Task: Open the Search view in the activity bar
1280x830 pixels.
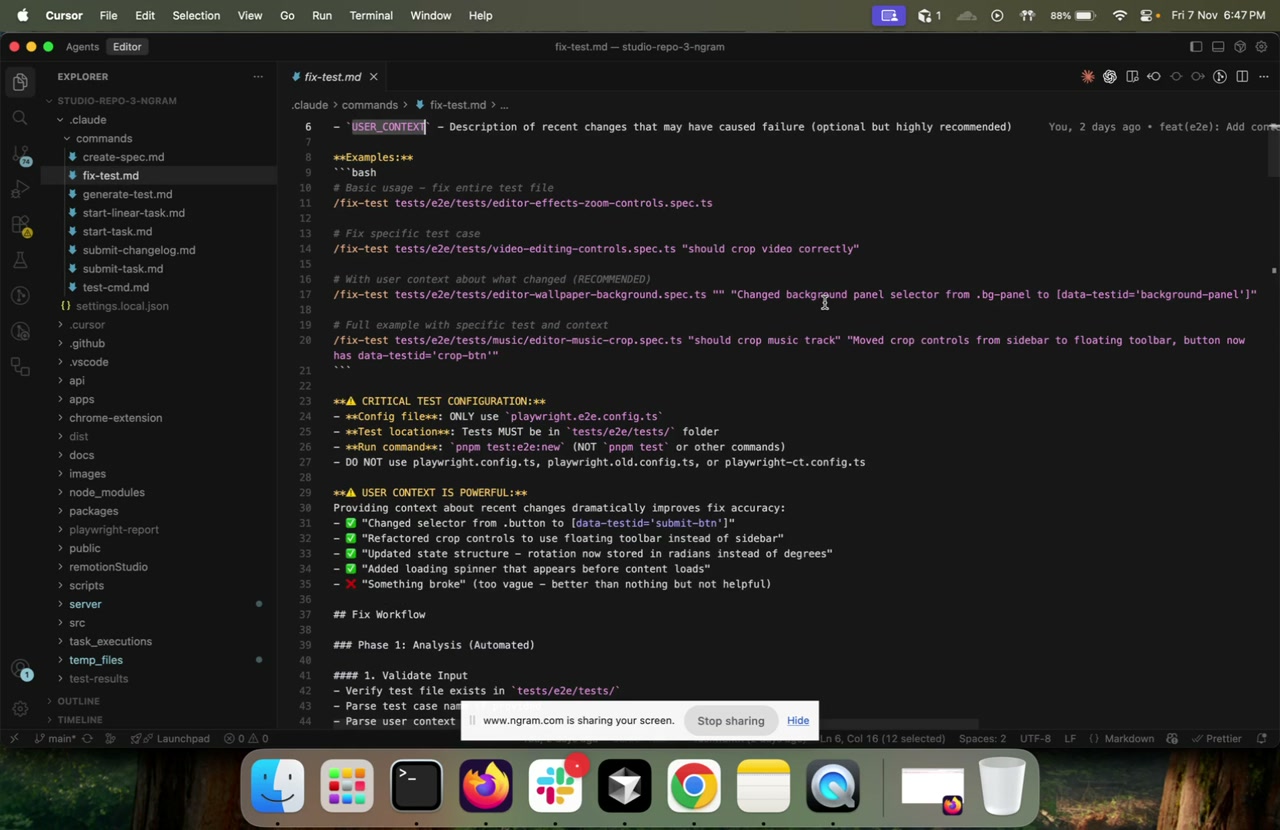Action: (x=20, y=118)
